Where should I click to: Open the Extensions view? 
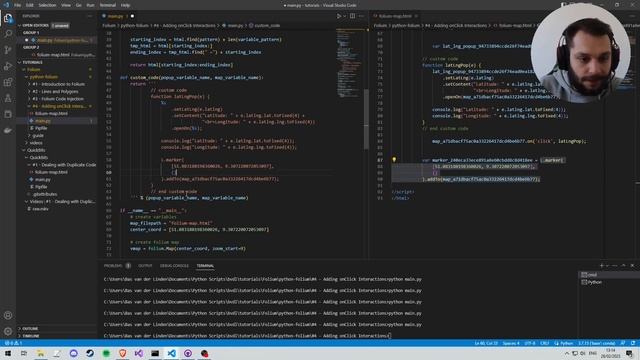(8, 82)
